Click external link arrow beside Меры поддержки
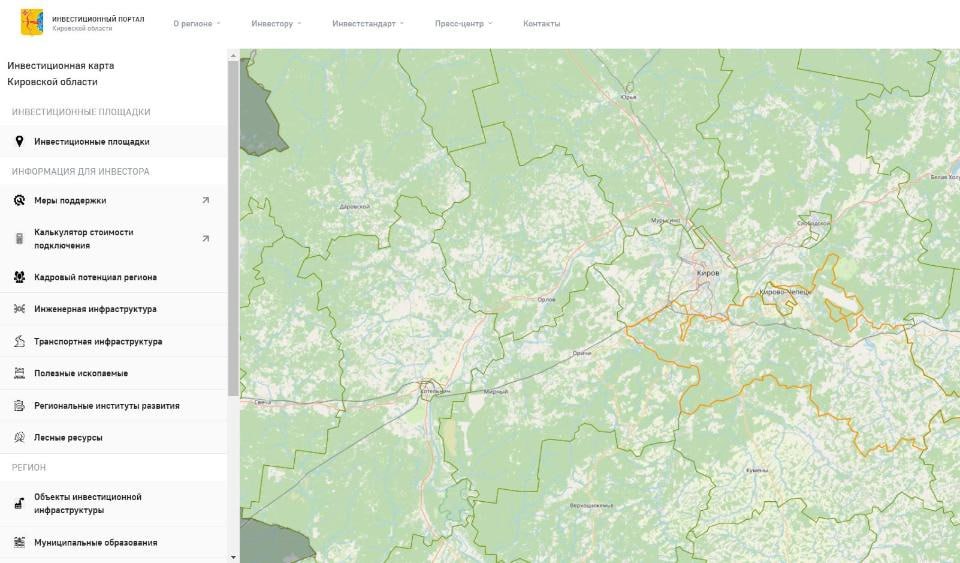 [206, 200]
